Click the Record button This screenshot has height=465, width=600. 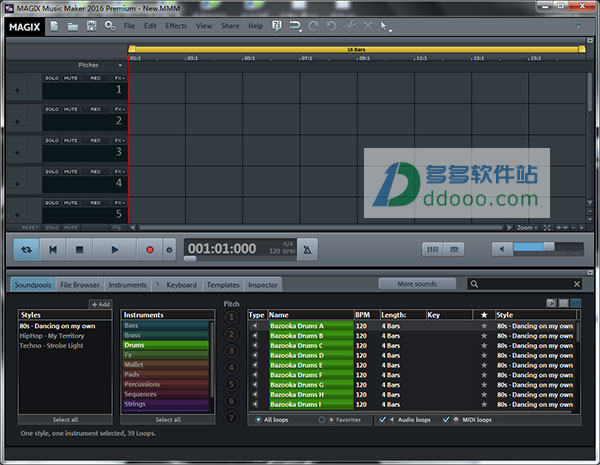[150, 250]
